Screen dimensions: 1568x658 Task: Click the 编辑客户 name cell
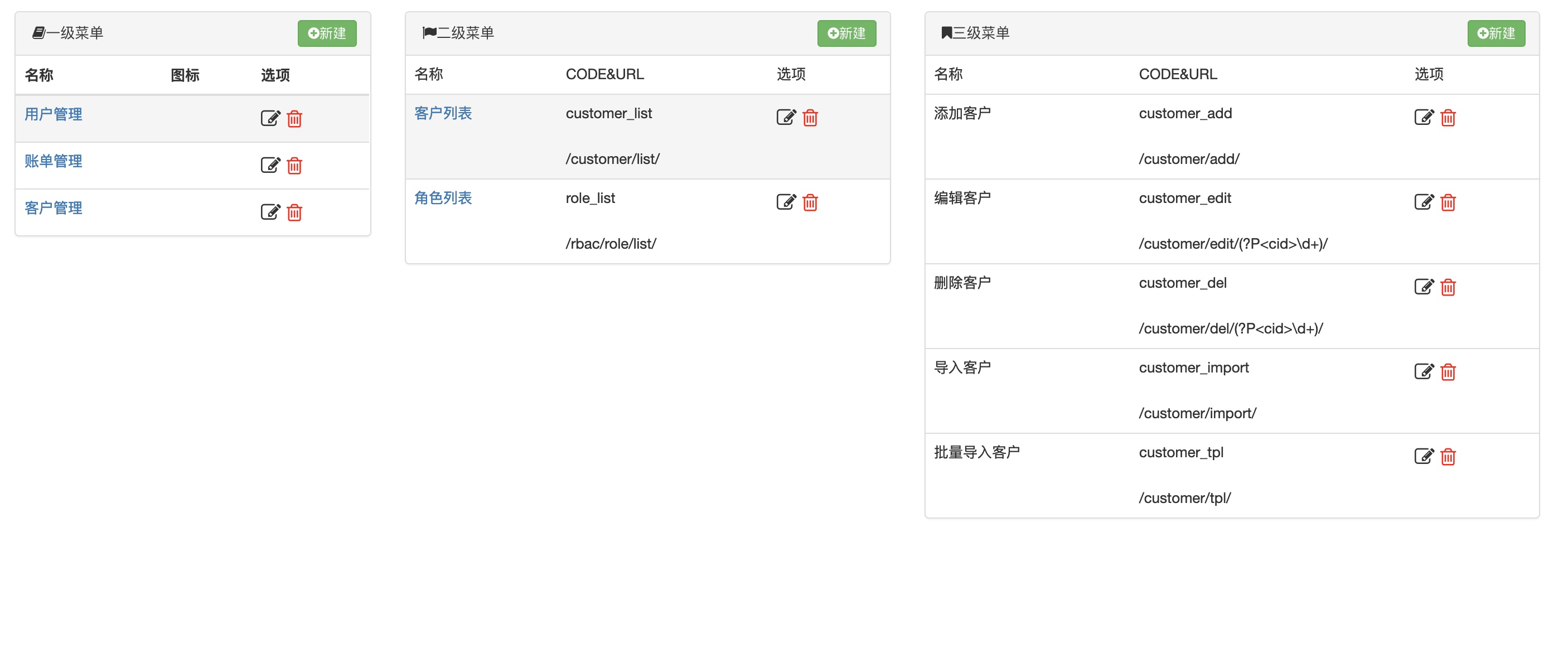coord(962,197)
